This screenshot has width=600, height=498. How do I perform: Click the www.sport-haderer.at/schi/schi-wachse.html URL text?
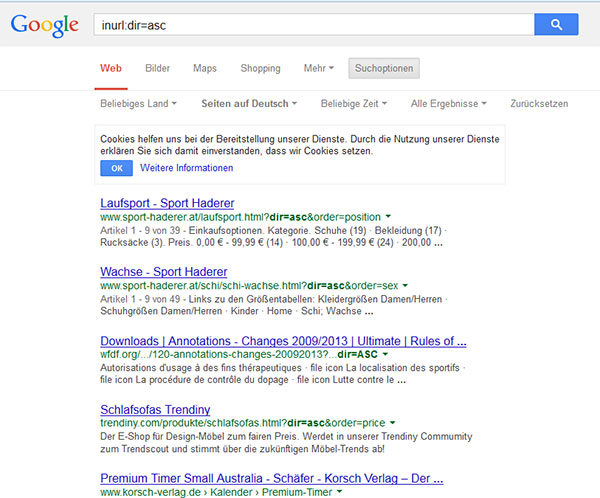click(x=249, y=286)
